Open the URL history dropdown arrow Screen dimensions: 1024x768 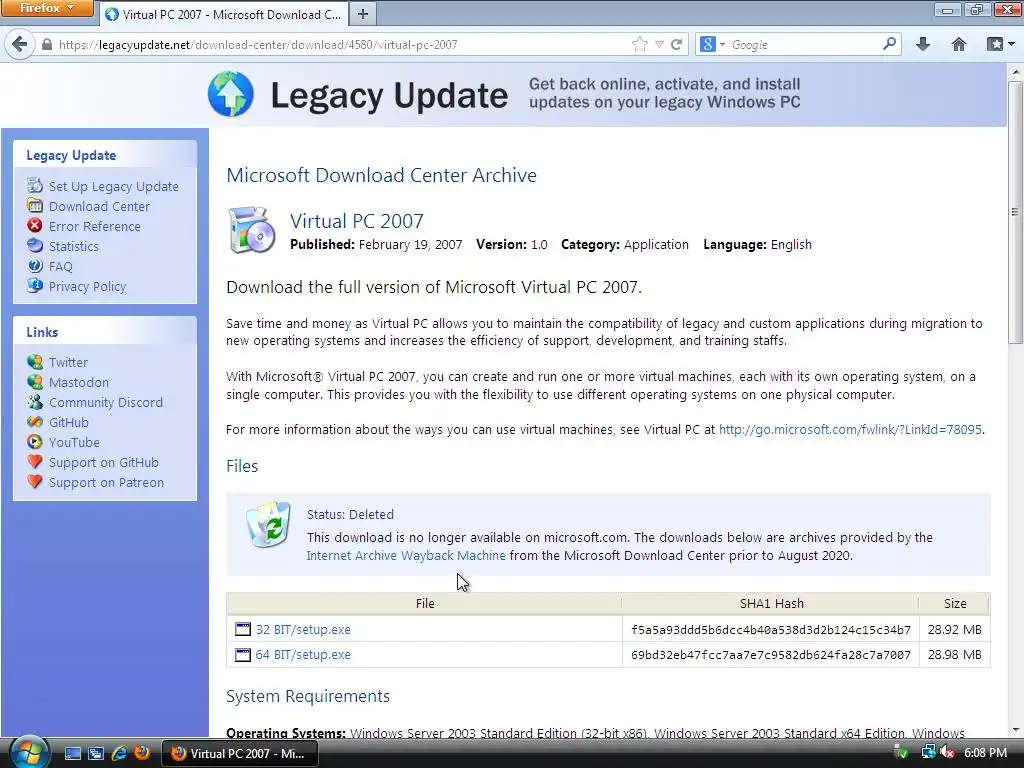pos(659,44)
